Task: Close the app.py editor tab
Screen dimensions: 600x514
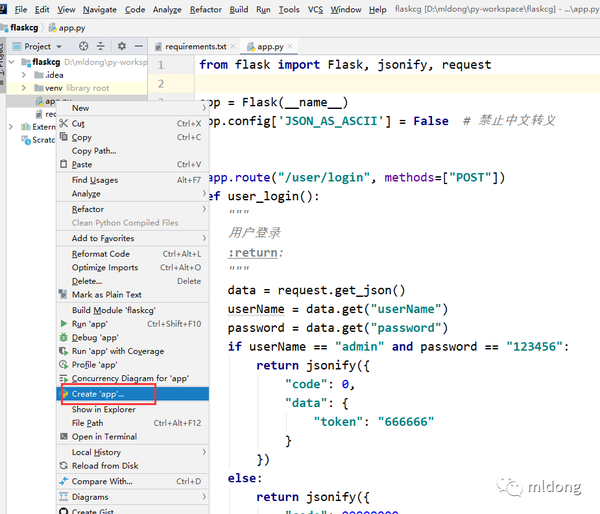Action: [290, 46]
